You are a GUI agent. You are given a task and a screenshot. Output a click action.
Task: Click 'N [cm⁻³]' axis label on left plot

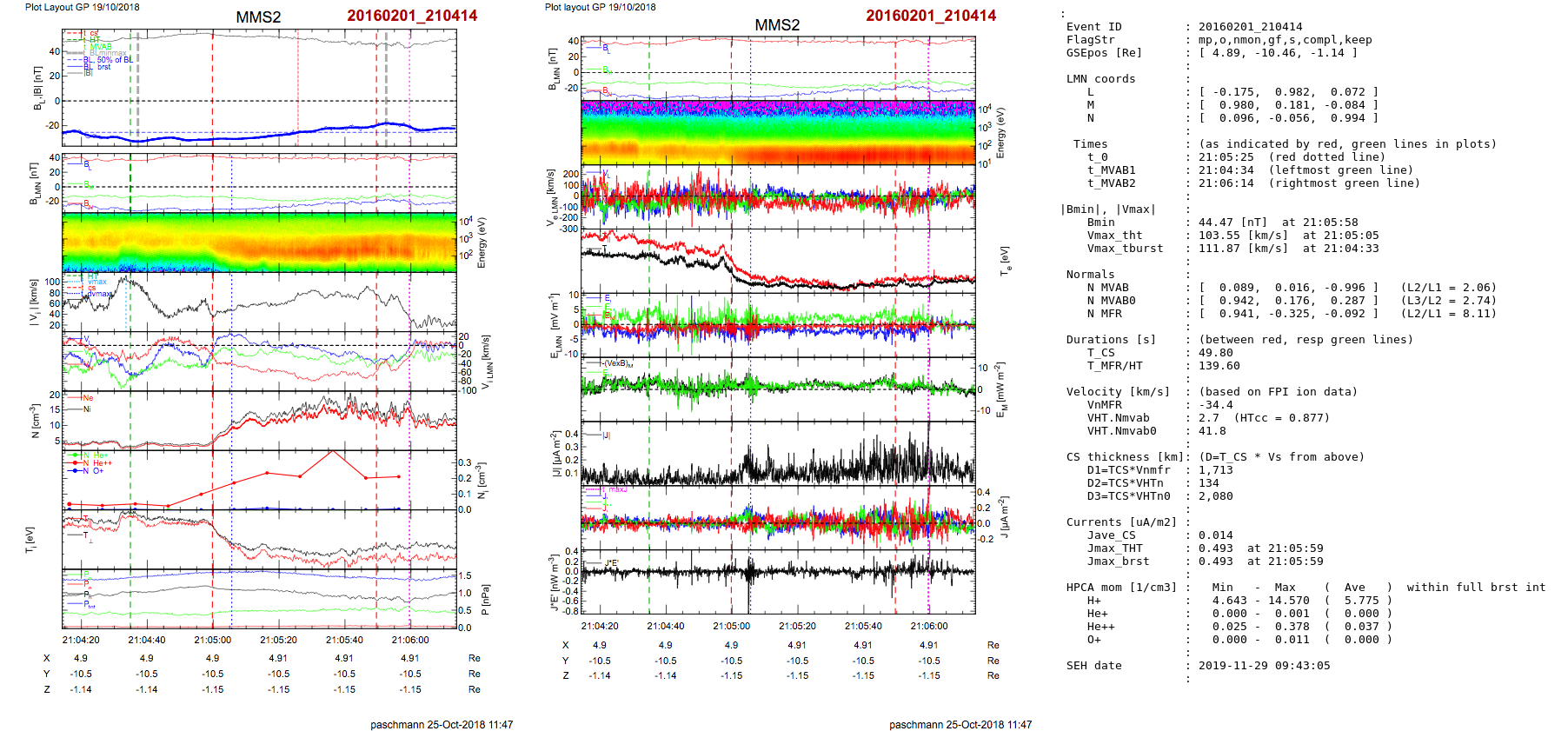(x=36, y=421)
